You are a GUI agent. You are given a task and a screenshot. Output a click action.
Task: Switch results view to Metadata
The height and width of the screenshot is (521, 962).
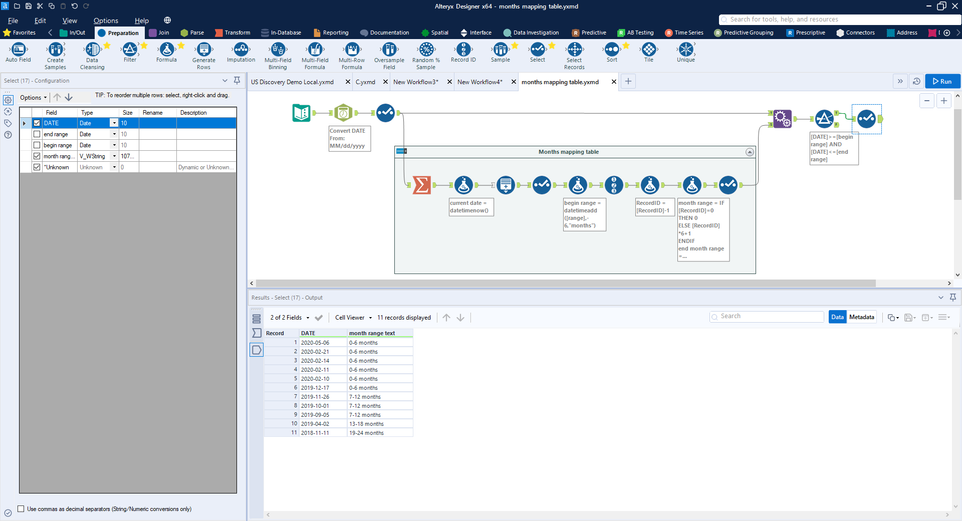(862, 317)
